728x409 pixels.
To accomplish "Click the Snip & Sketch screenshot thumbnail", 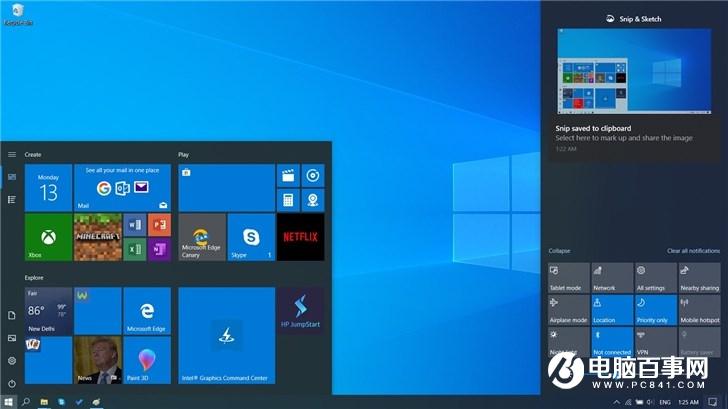I will coord(634,71).
